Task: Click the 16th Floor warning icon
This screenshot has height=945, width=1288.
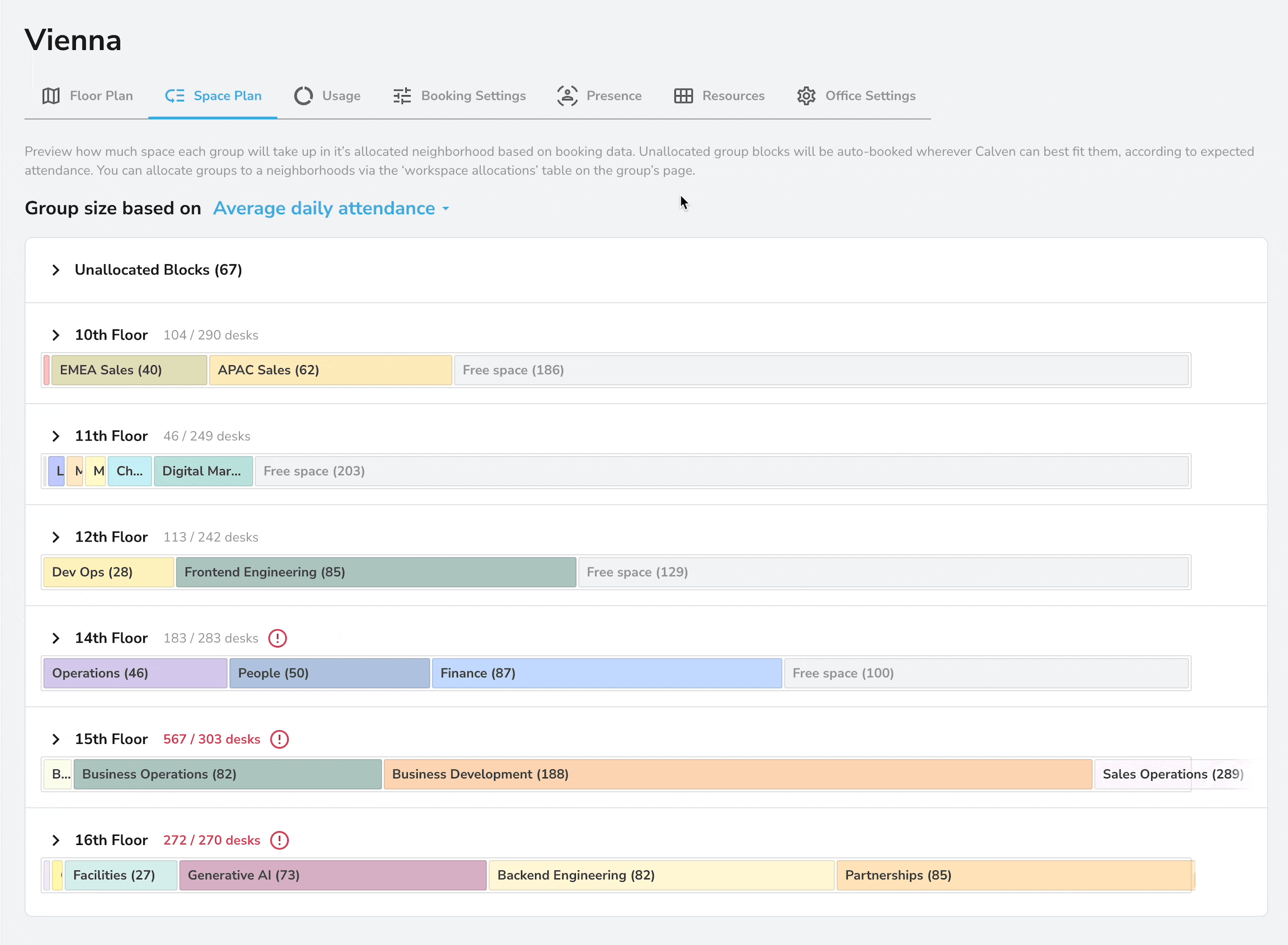Action: (x=279, y=840)
